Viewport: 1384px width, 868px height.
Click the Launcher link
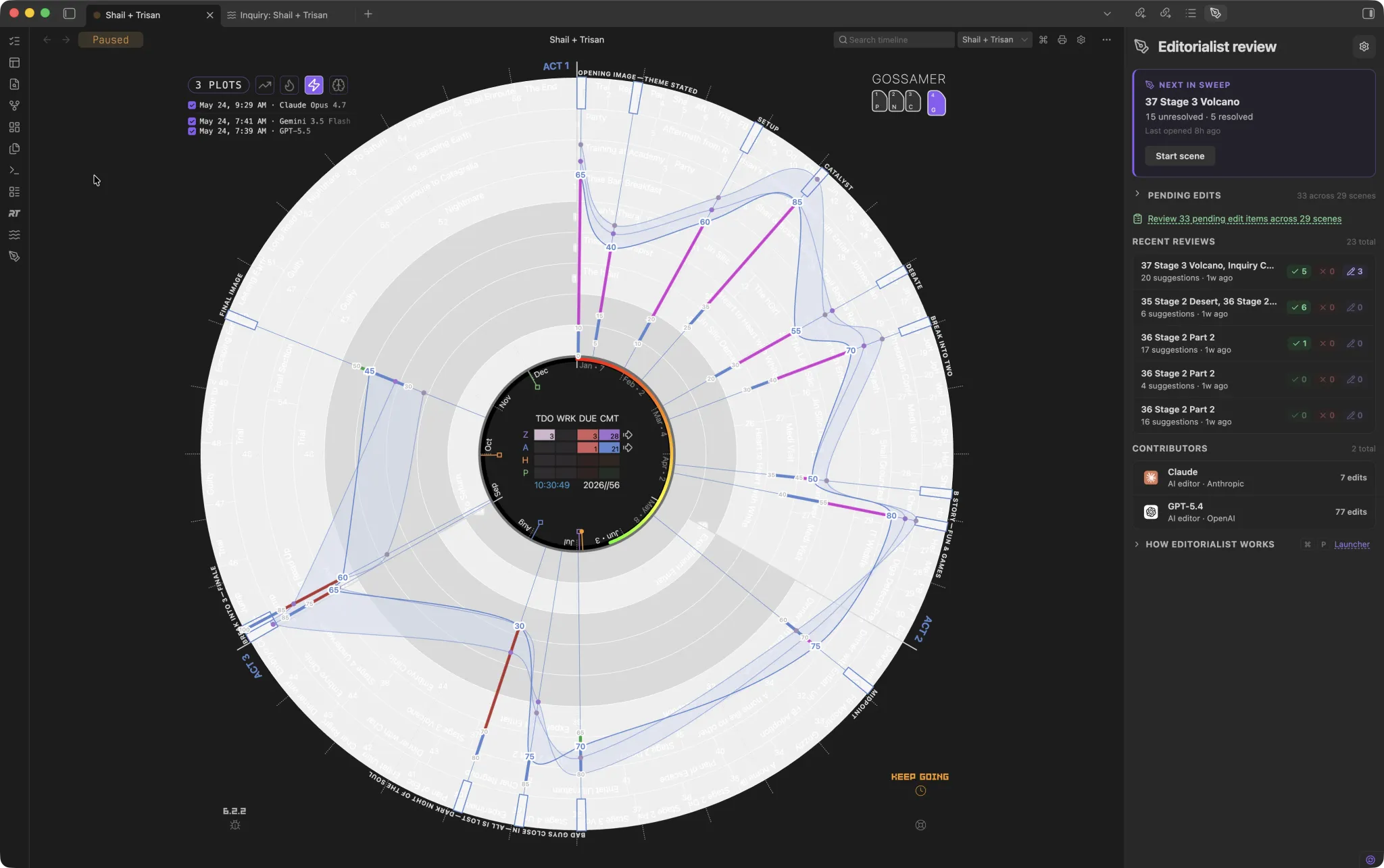coord(1352,544)
